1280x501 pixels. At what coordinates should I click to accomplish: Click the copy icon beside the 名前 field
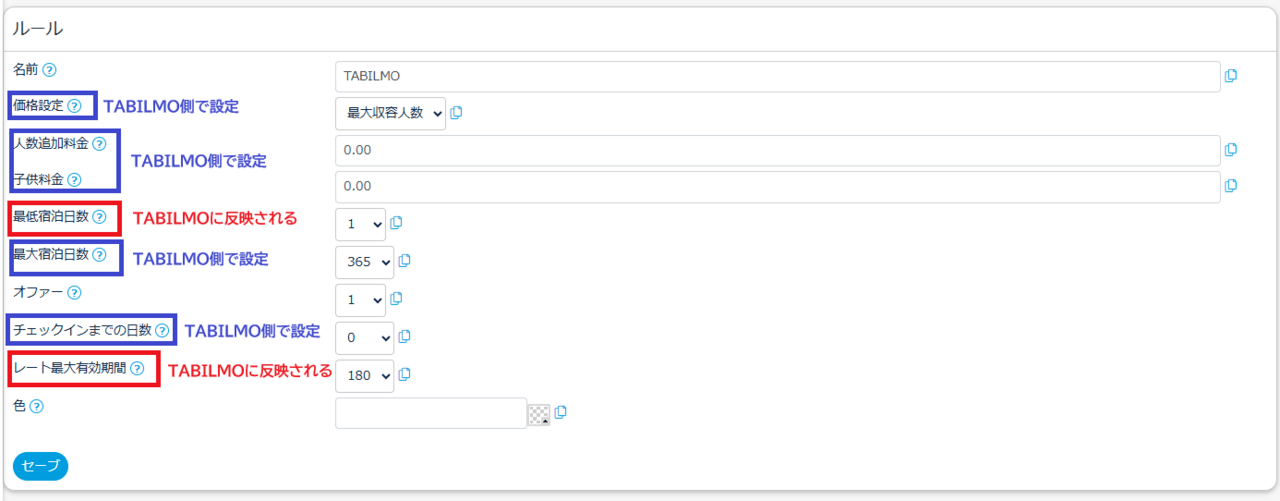1231,75
